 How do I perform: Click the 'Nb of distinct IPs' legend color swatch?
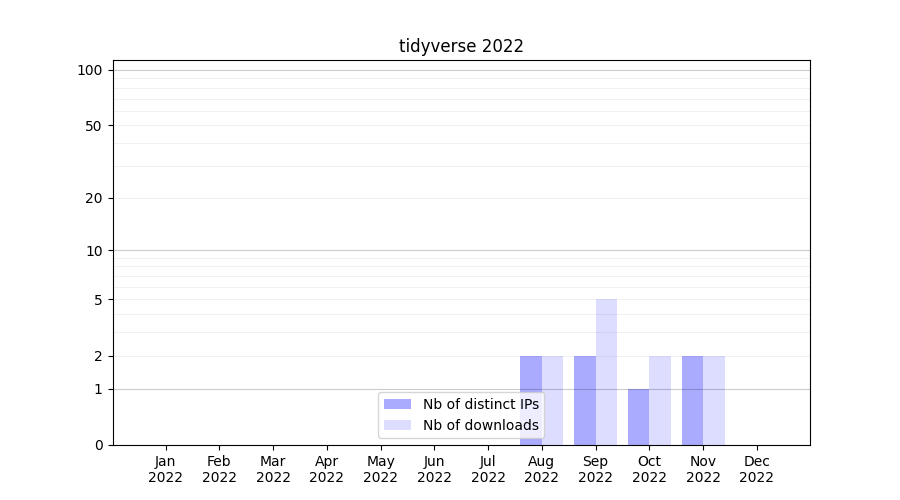coord(398,404)
